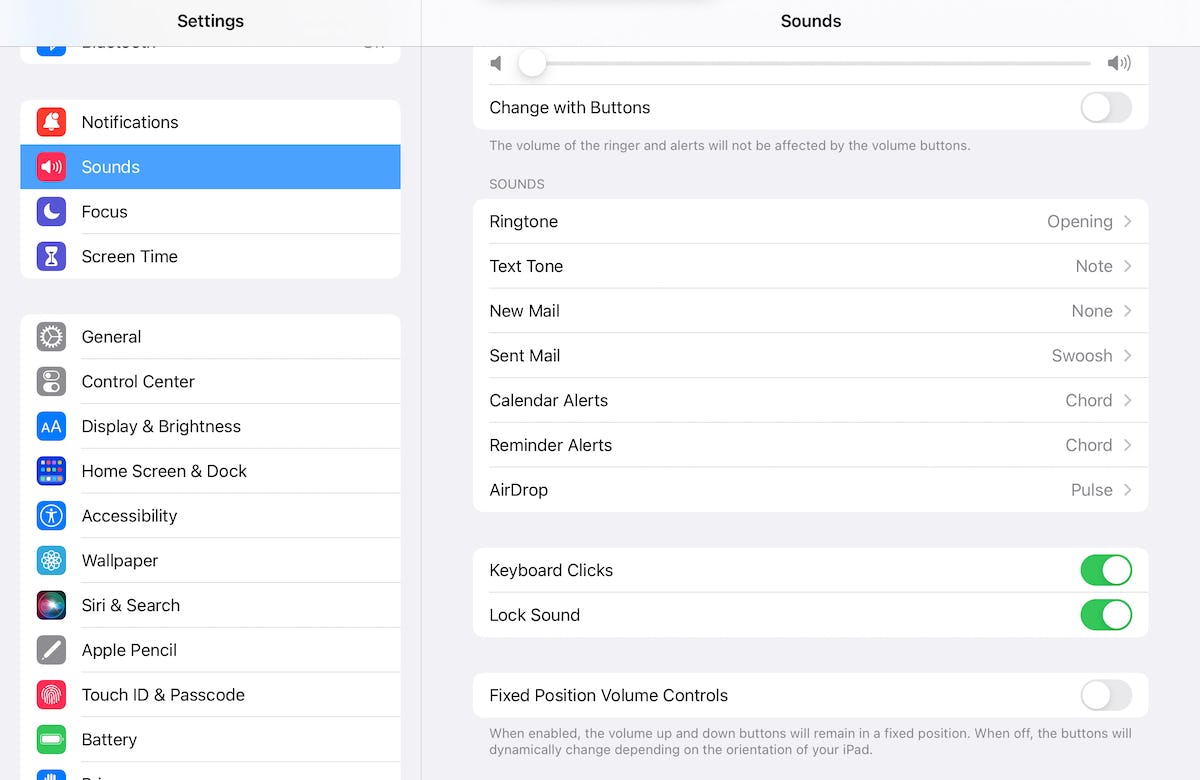Select the Siri & Search icon

click(x=51, y=605)
